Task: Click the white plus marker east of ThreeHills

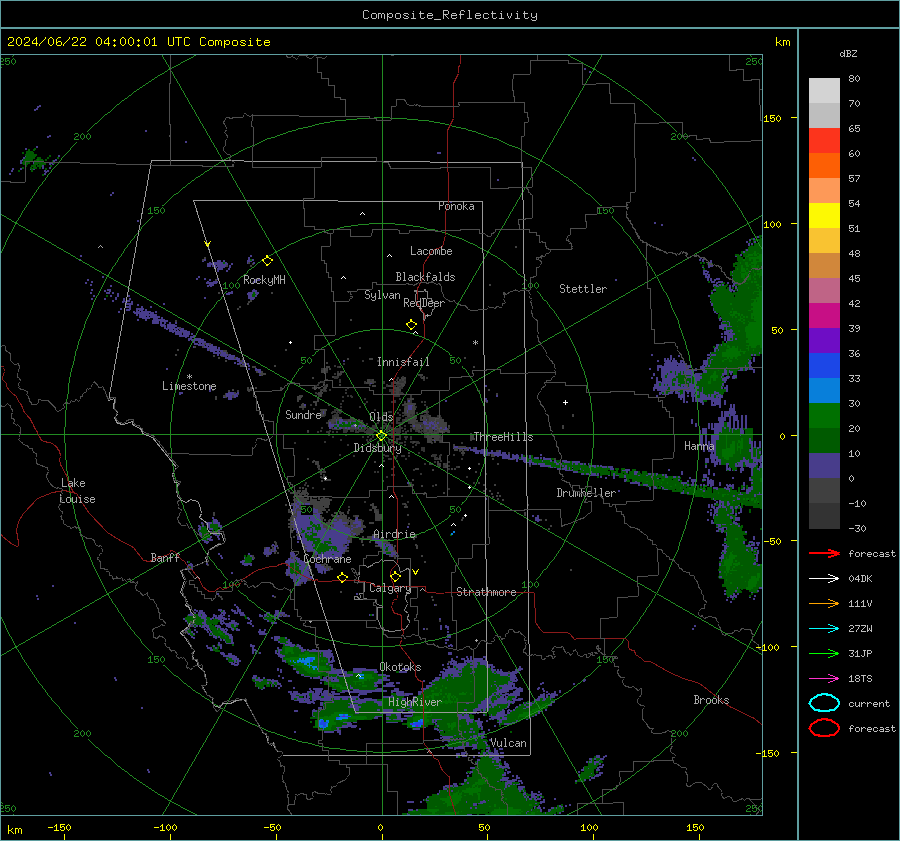Action: tap(565, 402)
